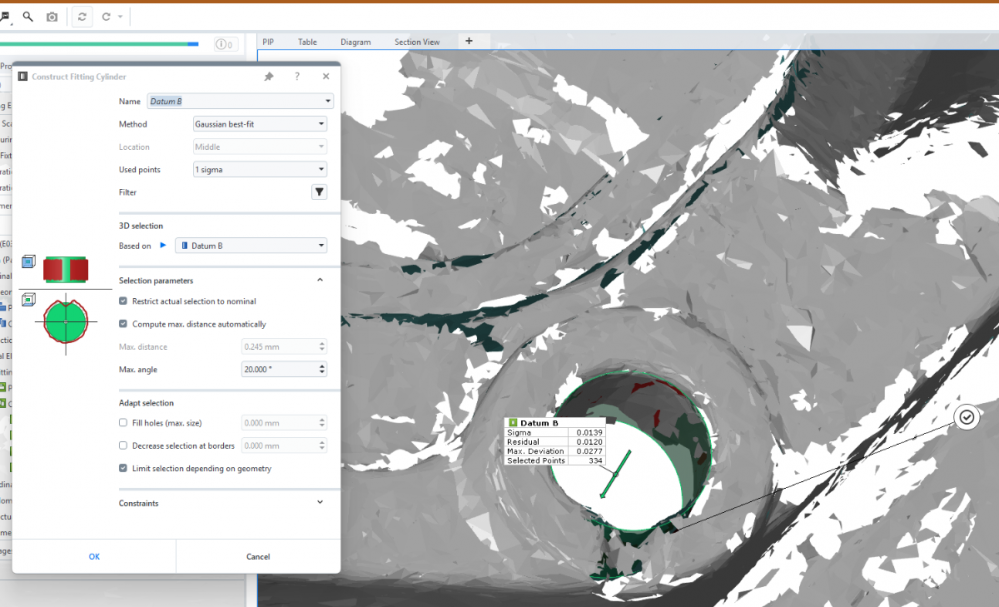Add a new view tab with plus
This screenshot has width=999, height=607.
pos(469,41)
